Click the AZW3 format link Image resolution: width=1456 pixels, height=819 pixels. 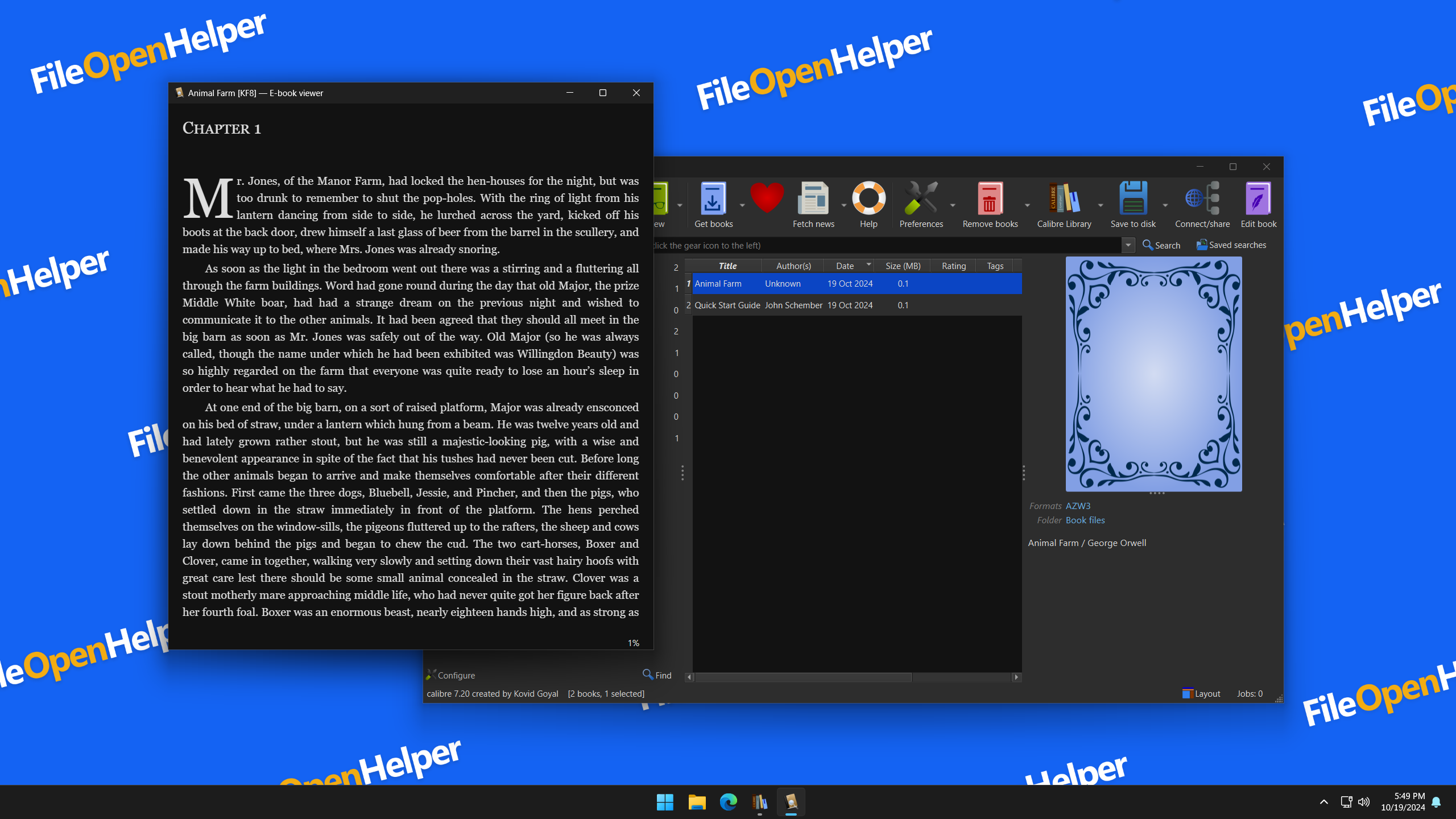click(1078, 506)
